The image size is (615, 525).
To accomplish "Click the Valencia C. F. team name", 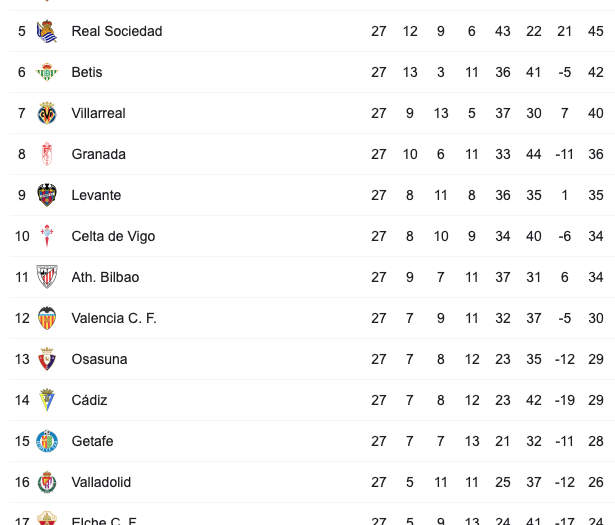I will click(x=114, y=318).
